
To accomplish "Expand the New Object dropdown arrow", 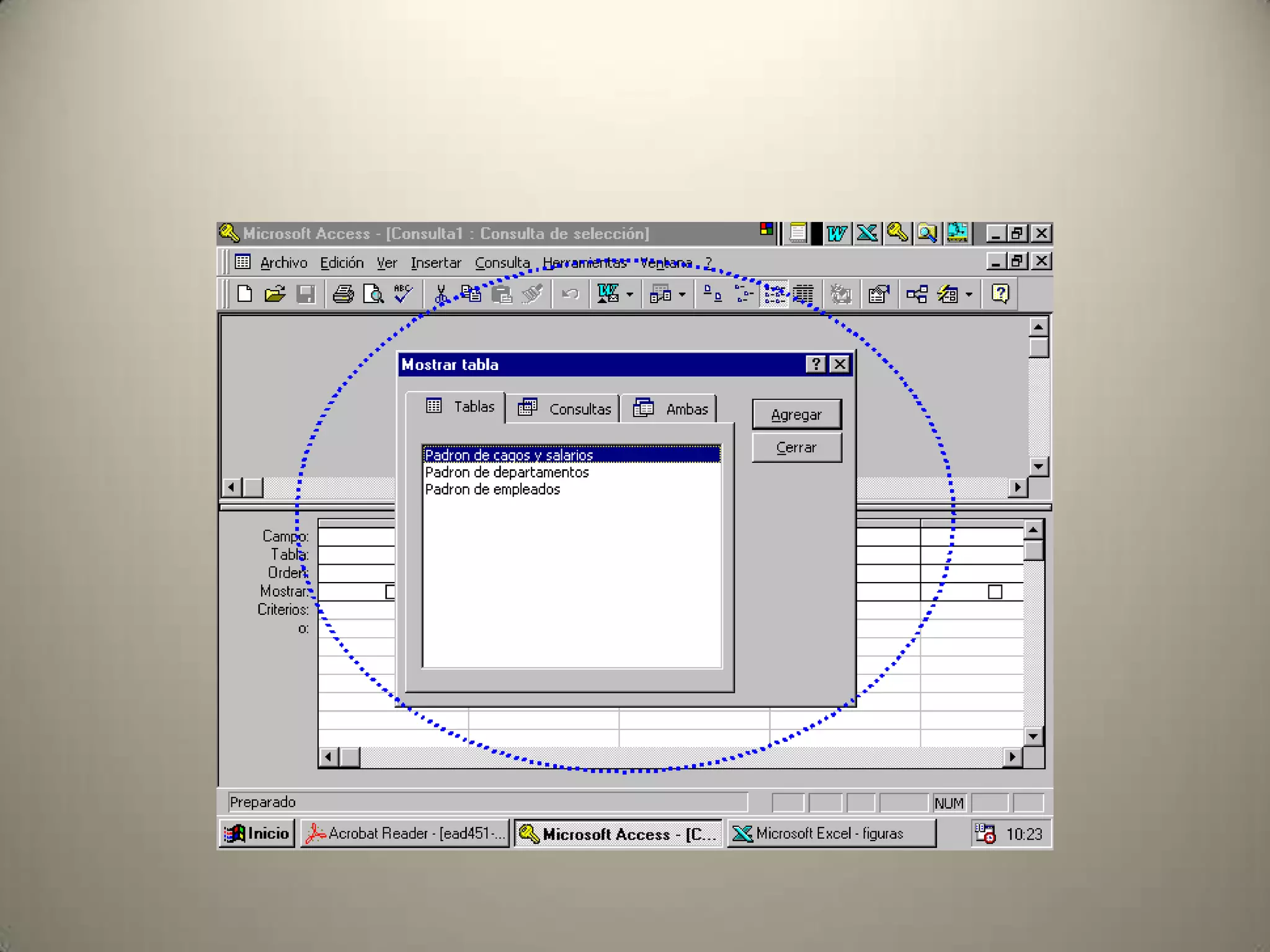I will 969,294.
